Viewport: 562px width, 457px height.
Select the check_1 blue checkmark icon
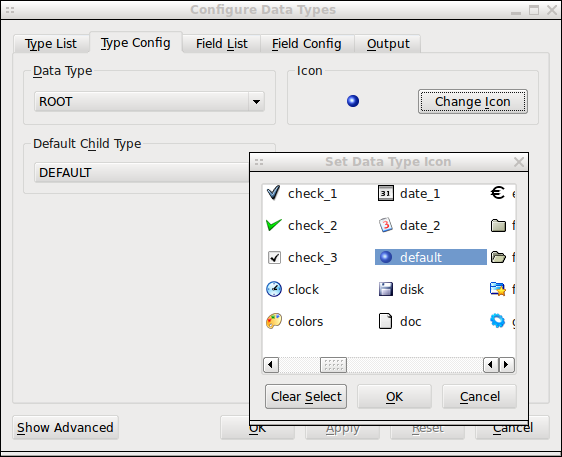(273, 194)
